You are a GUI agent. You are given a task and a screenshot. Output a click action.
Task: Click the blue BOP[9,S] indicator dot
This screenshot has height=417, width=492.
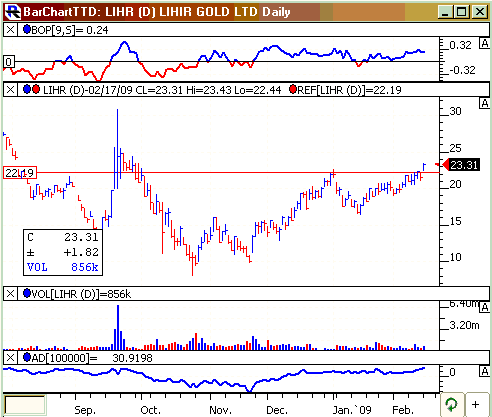27,29
